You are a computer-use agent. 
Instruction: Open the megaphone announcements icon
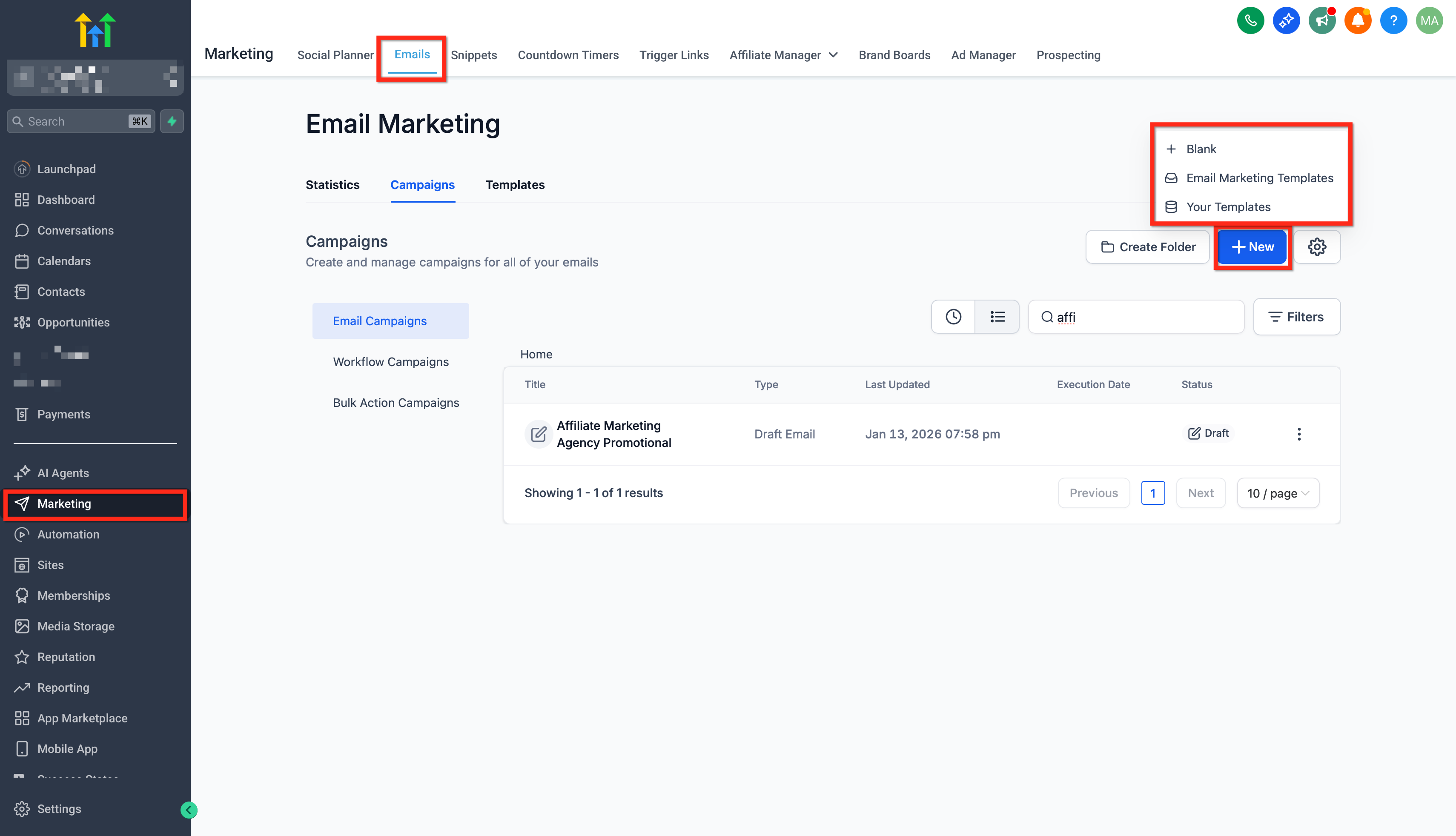[x=1321, y=21]
